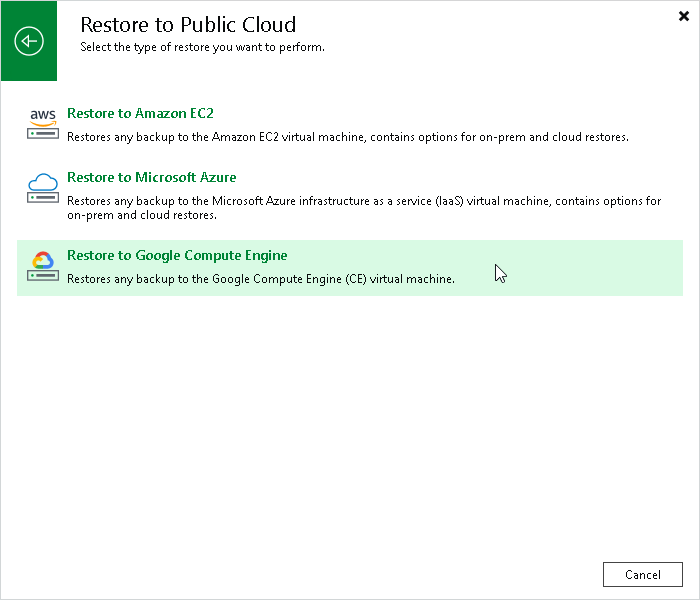
Task: Click the server icon beneath the Google Cloud logo
Action: (43, 275)
